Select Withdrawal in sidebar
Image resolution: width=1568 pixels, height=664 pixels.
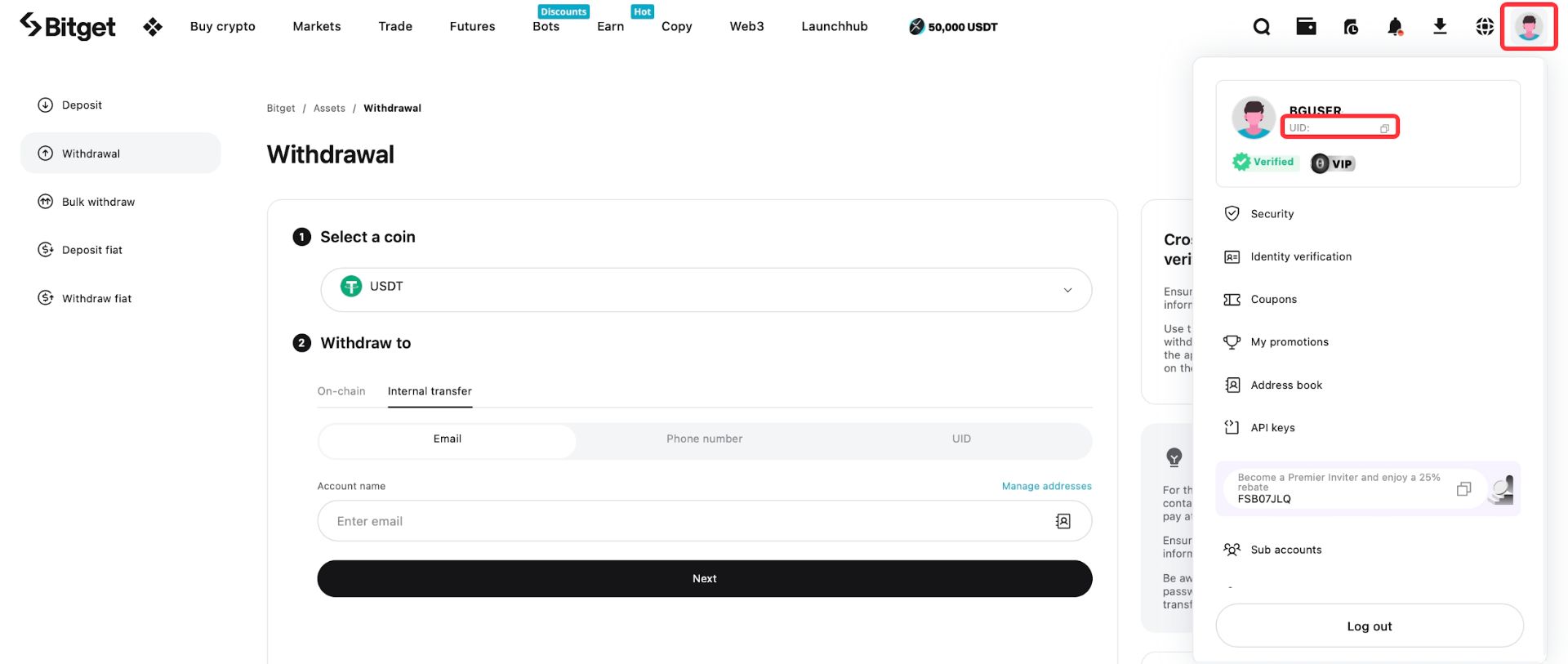(121, 154)
